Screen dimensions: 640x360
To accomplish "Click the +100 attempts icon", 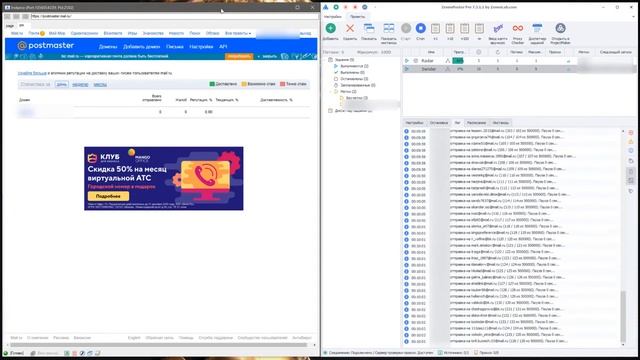I will pyautogui.click(x=464, y=28).
